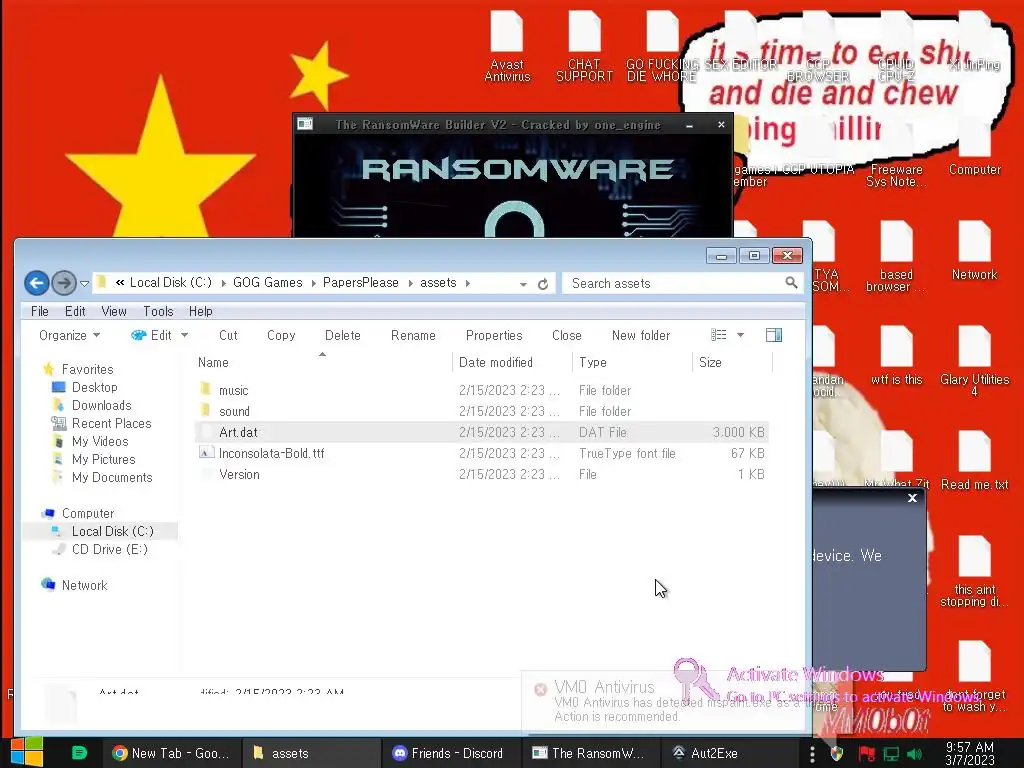Open the Avast Antivirus desktop icon

click(x=507, y=46)
